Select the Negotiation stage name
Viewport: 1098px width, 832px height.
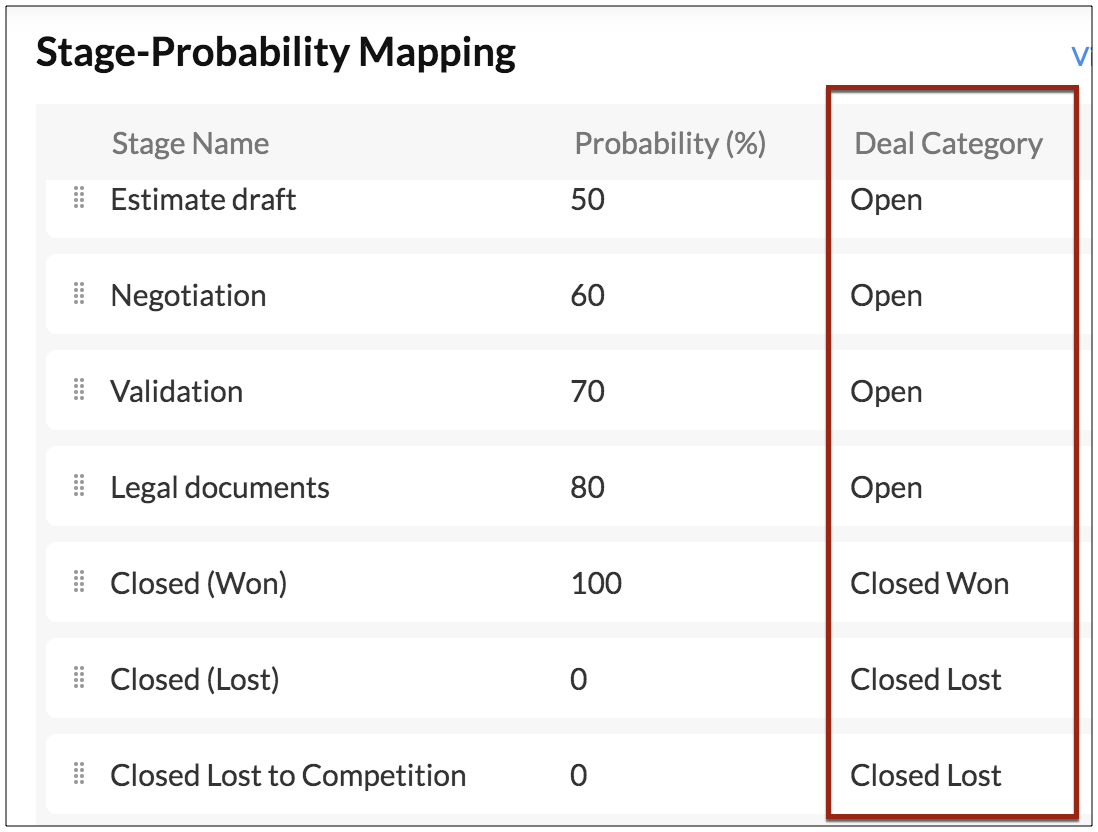(188, 296)
